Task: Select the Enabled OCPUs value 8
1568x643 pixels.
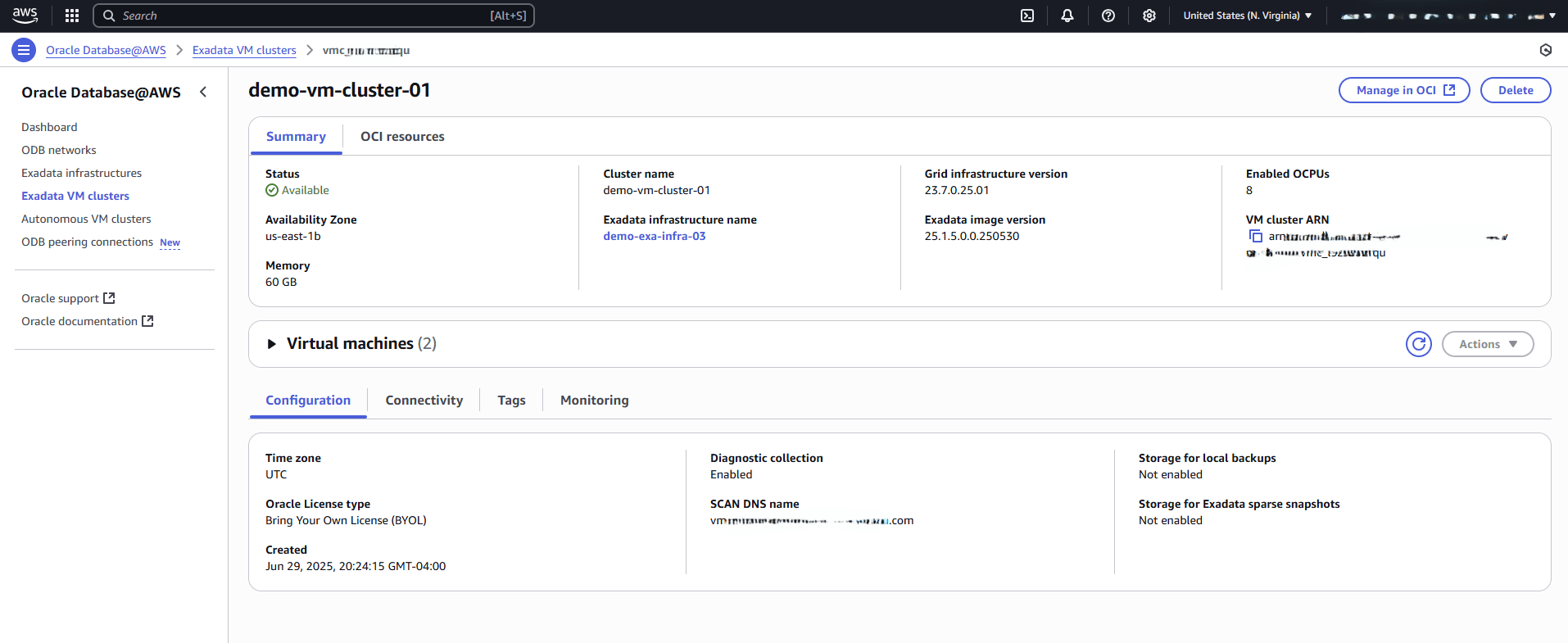Action: coord(1249,190)
